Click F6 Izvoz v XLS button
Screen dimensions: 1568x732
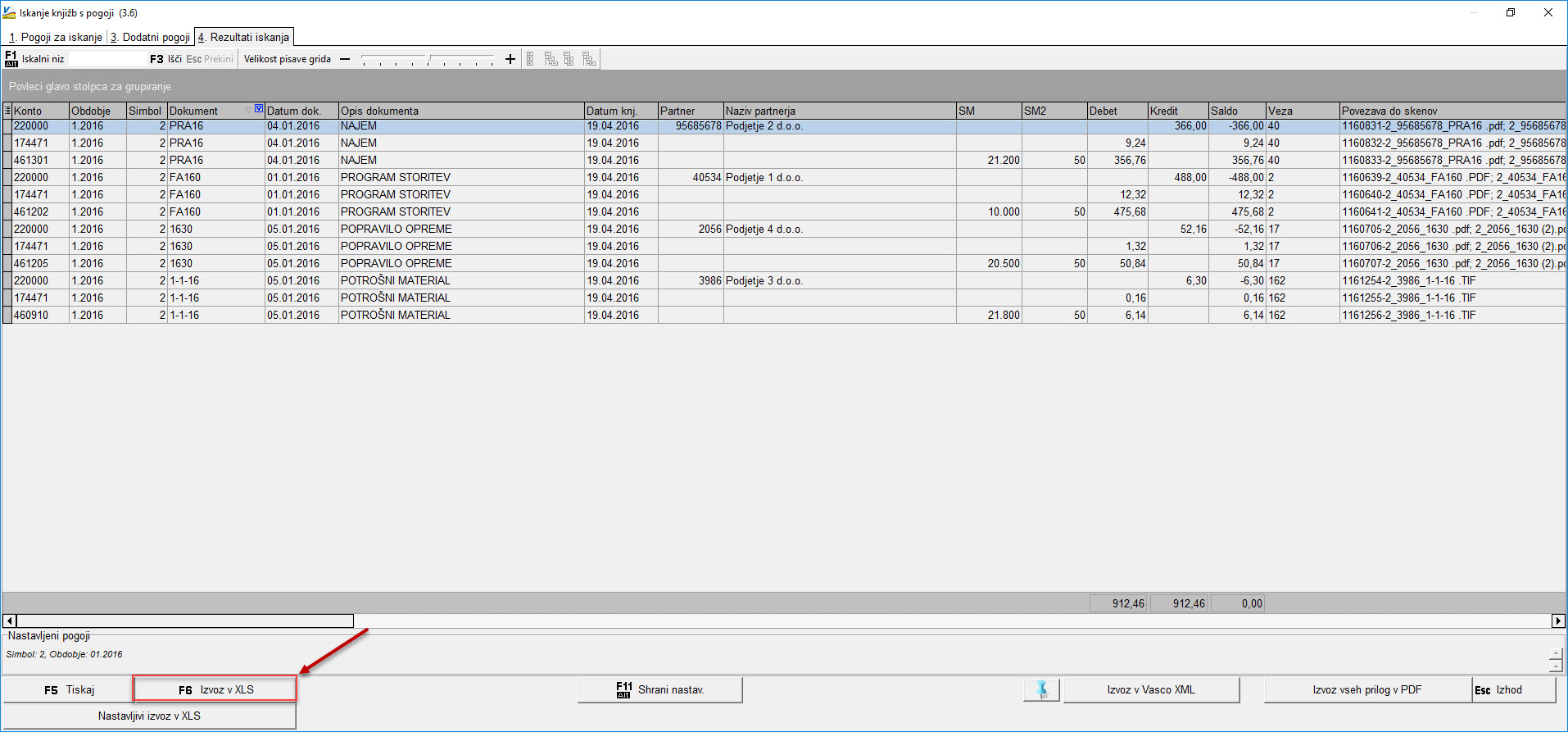215,689
